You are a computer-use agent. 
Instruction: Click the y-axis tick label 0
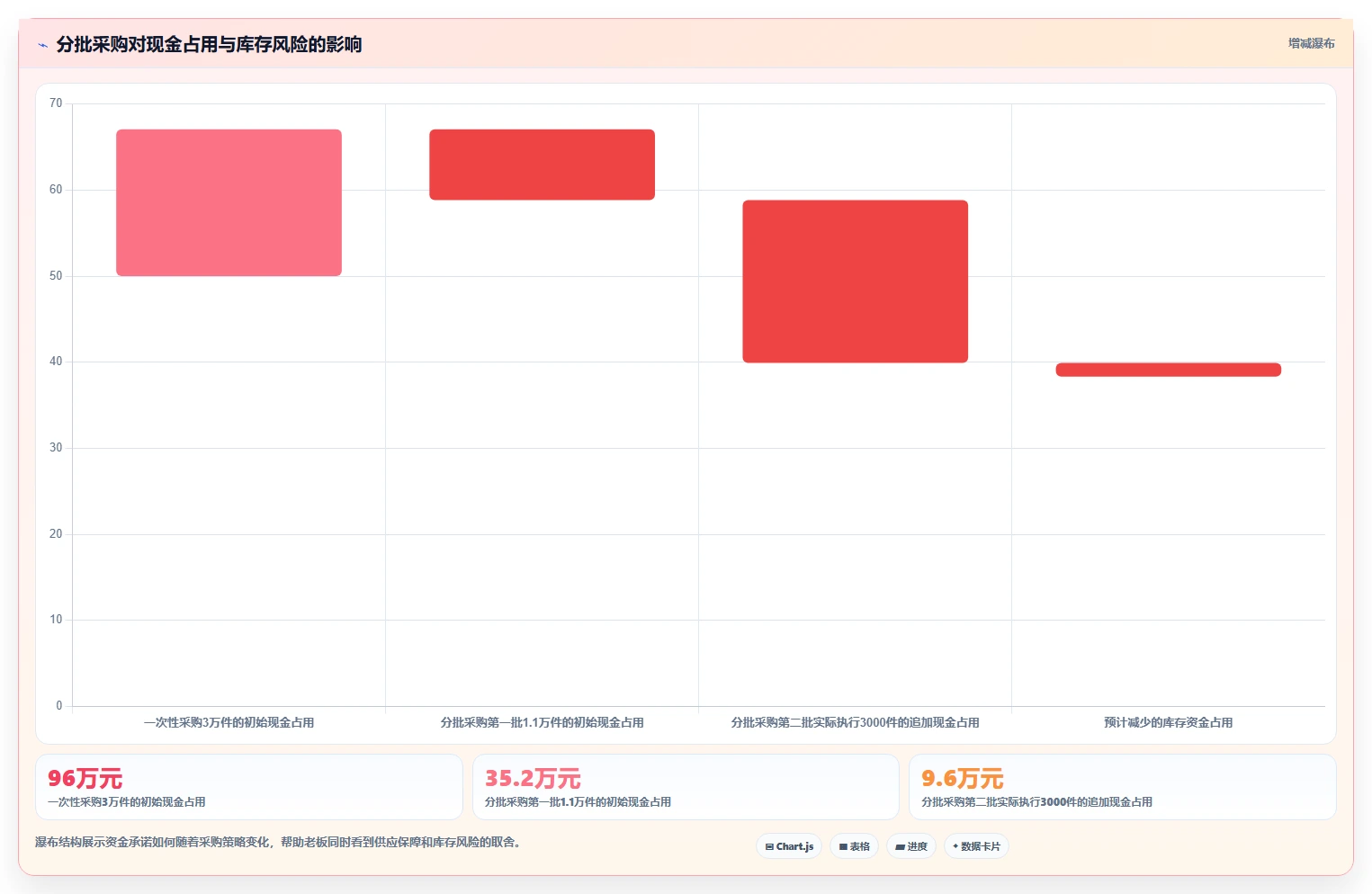coord(59,706)
